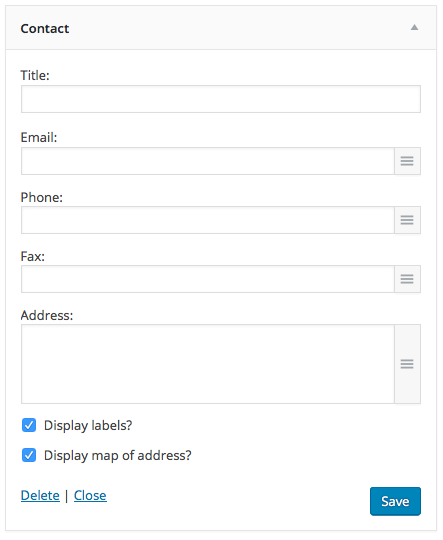Focus the Title input field
The width and height of the screenshot is (443, 540).
tap(221, 99)
